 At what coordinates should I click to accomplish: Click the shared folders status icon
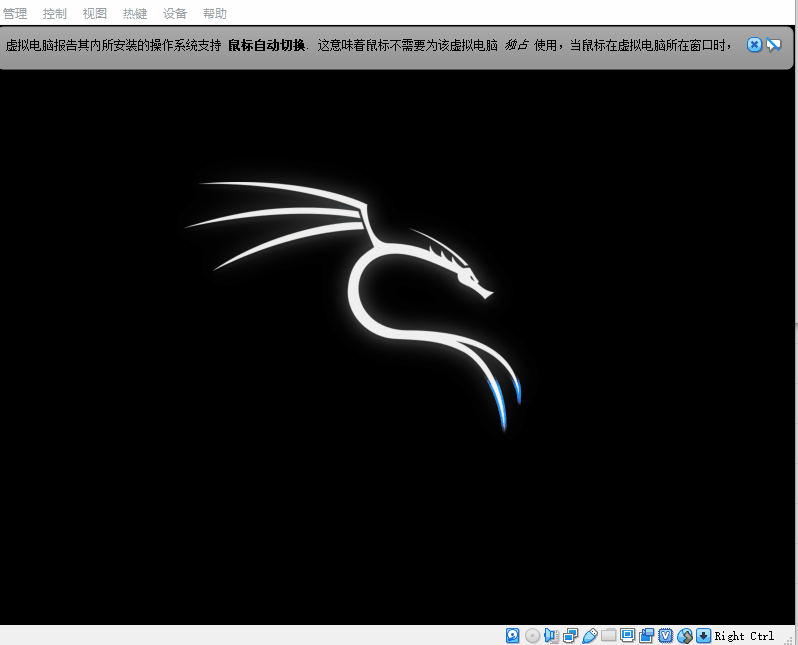[x=608, y=635]
